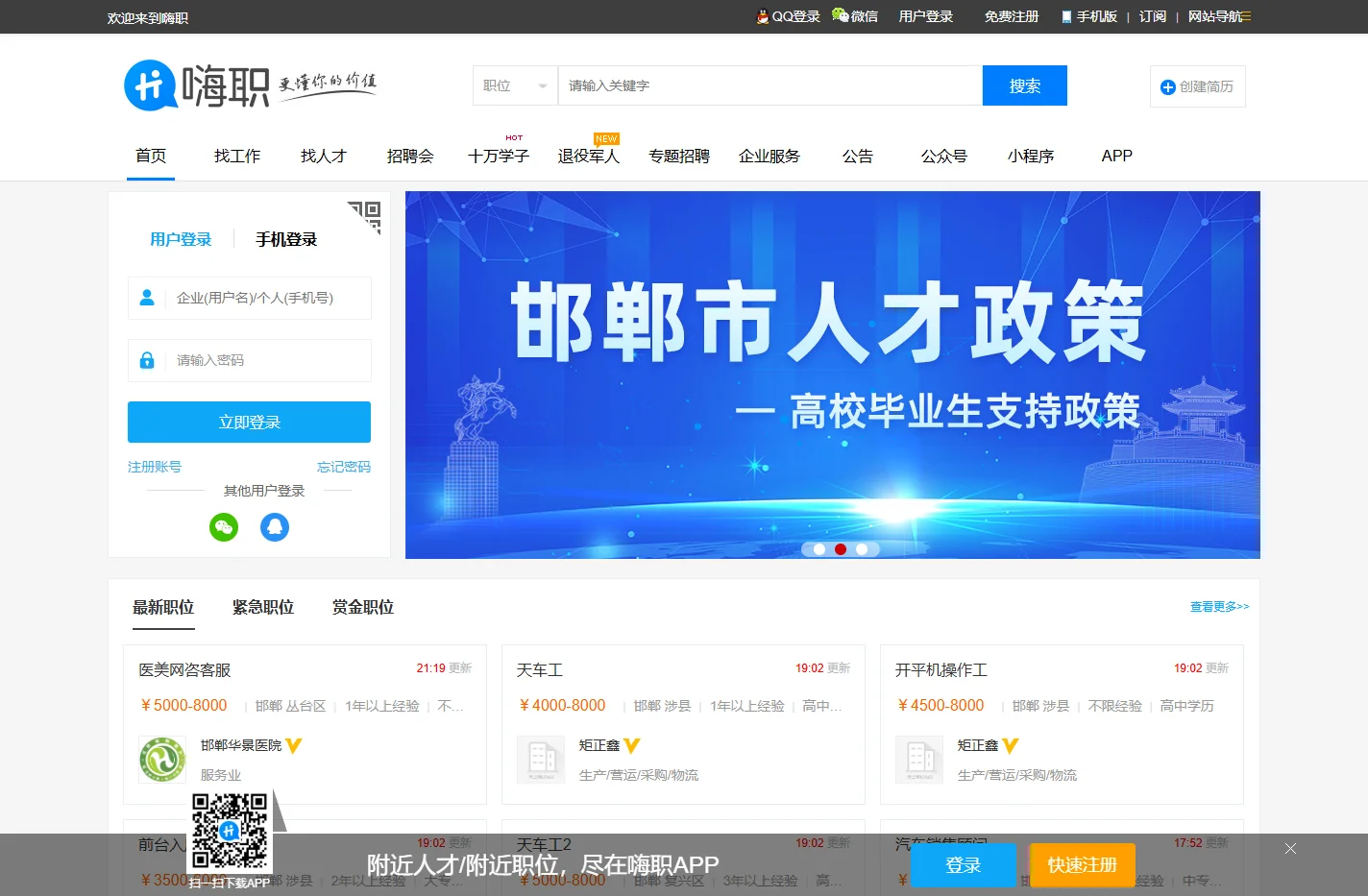Image resolution: width=1368 pixels, height=896 pixels.
Task: Select the 赏金职位 tab
Action: [363, 607]
